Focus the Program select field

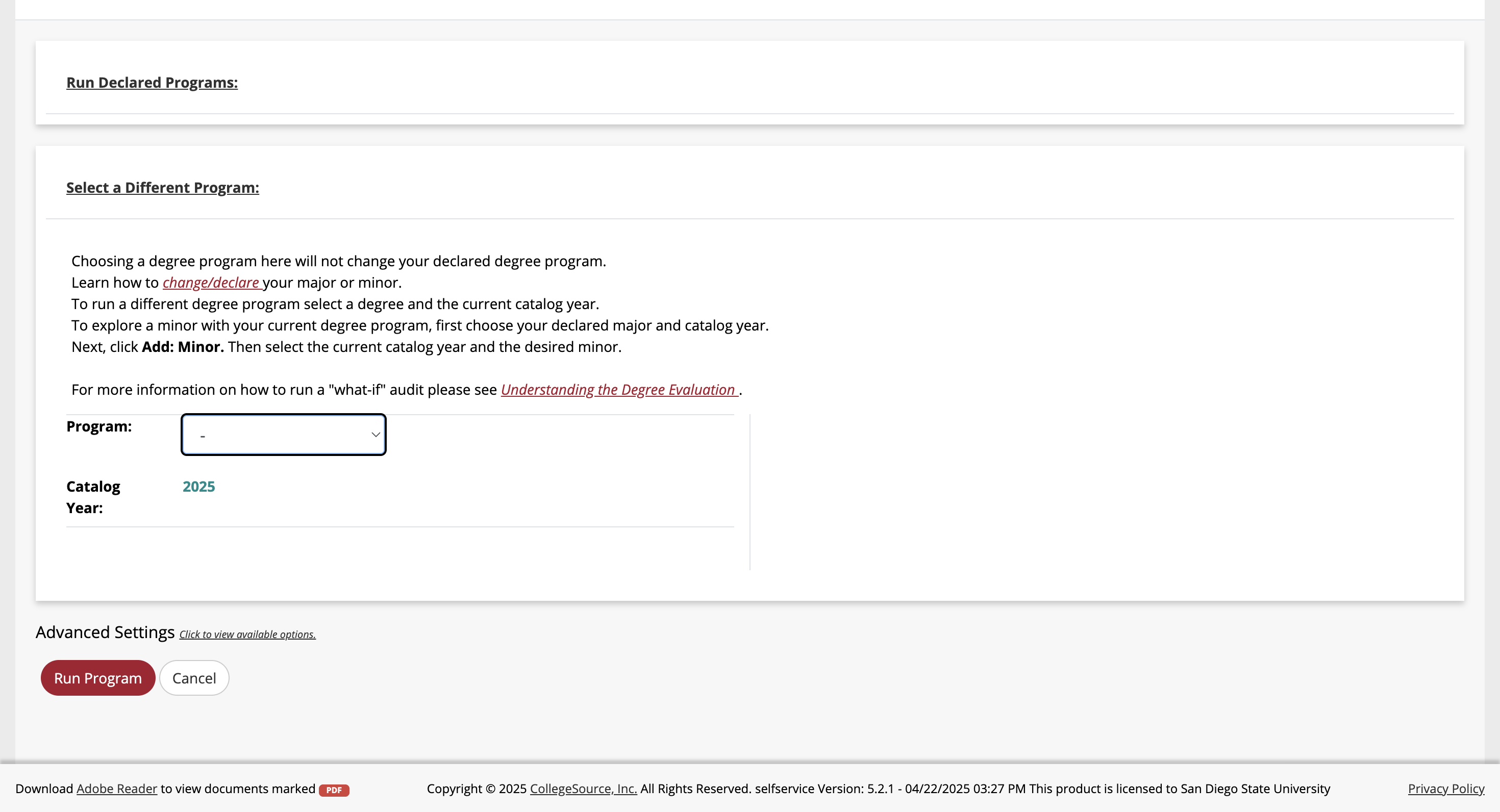point(284,434)
